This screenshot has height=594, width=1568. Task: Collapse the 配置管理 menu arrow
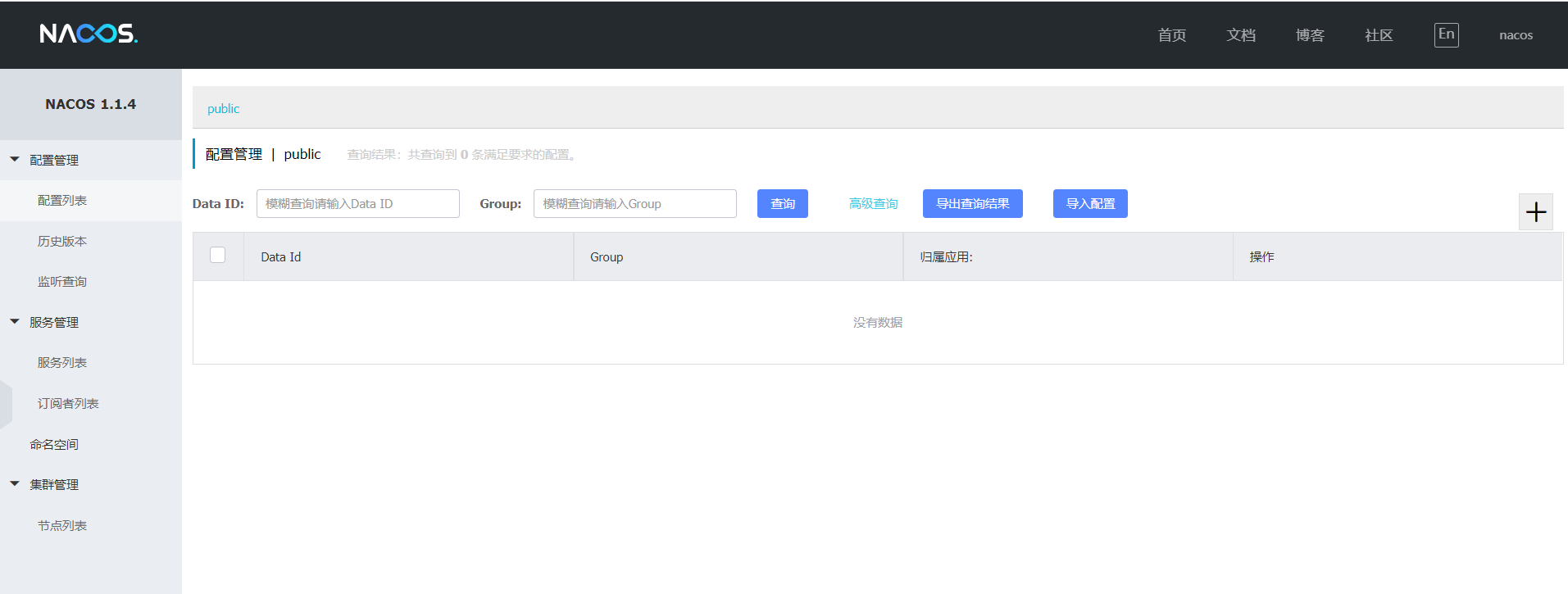15,160
